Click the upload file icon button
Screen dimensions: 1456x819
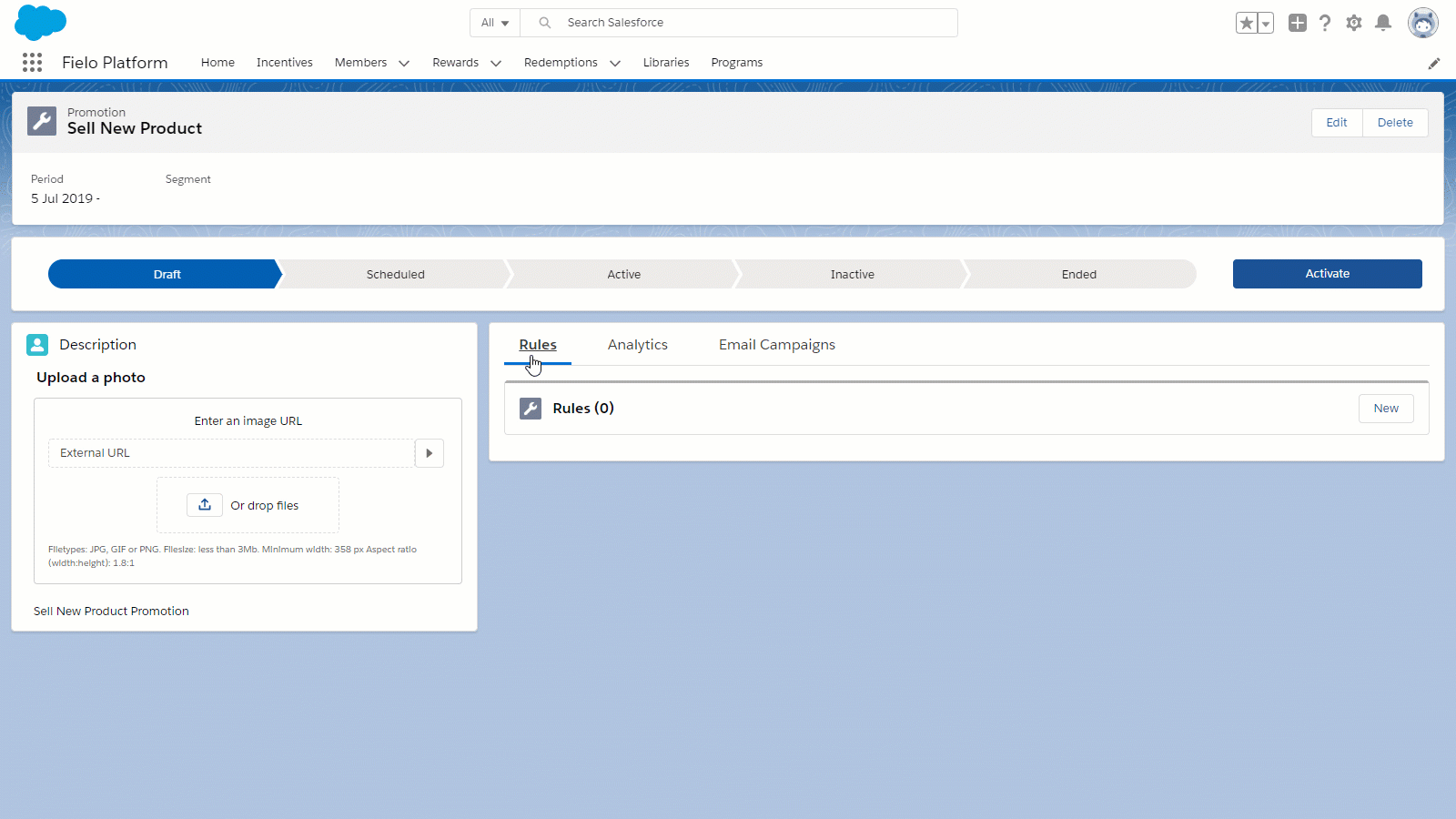pos(205,505)
